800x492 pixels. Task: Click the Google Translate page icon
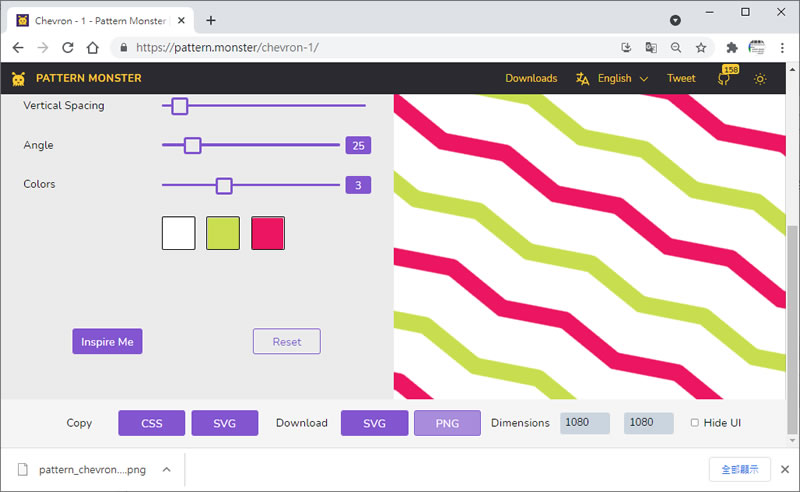point(651,47)
